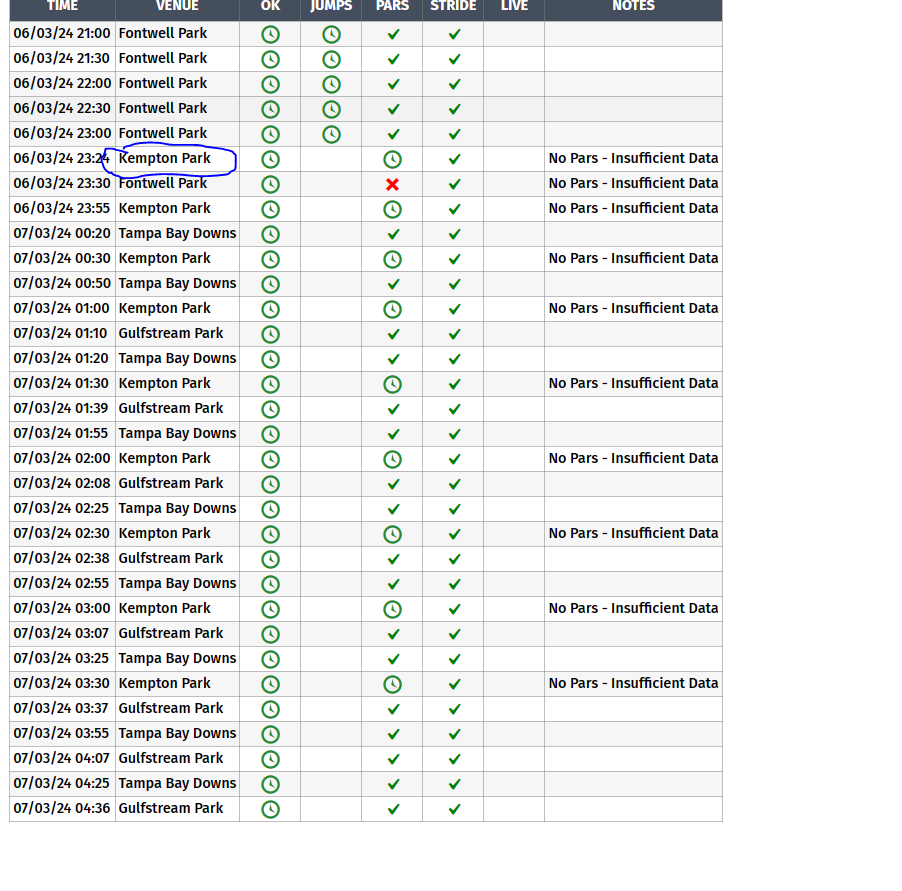Click the NOTES column header
The image size is (902, 891).
pyautogui.click(x=633, y=6)
